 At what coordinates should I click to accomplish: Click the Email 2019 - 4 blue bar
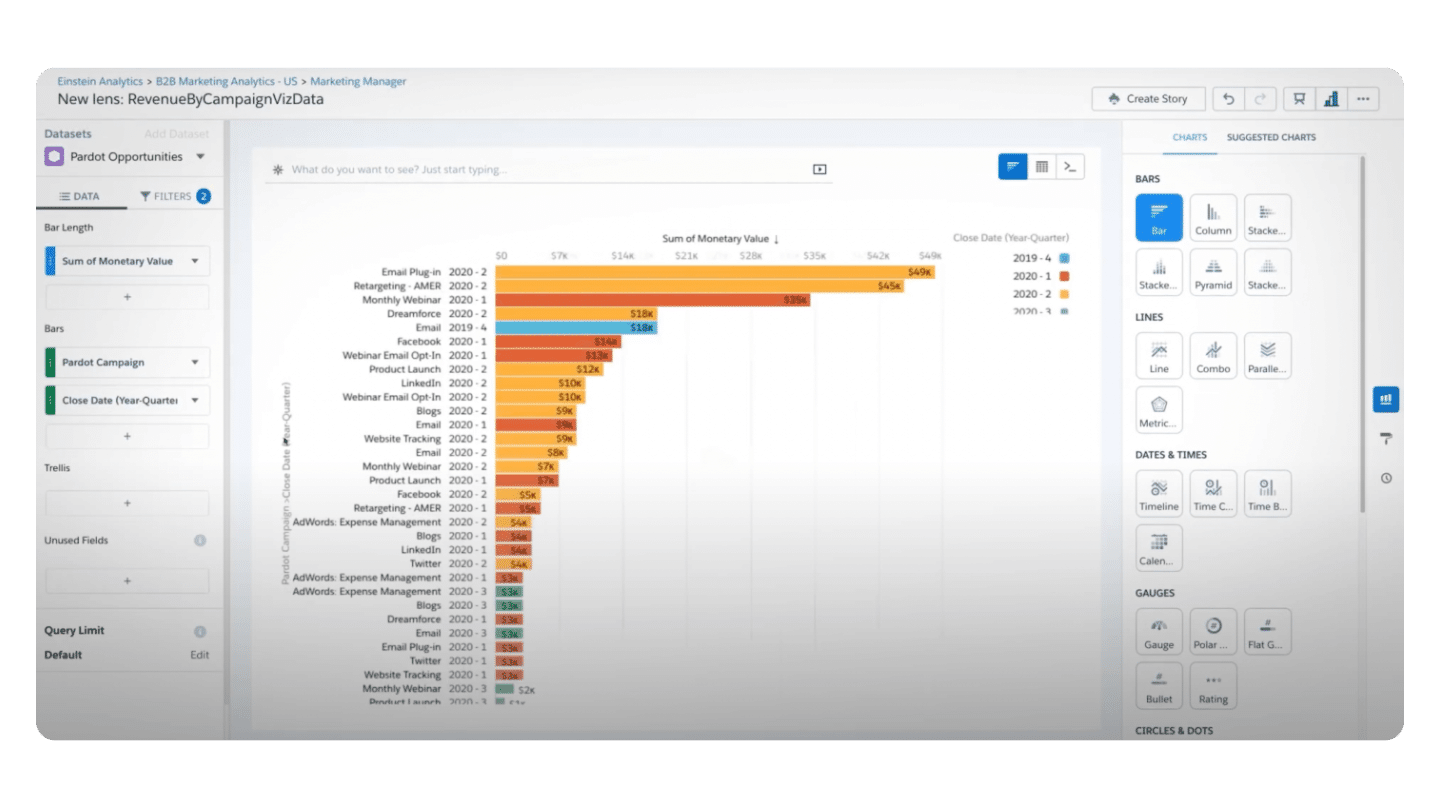(x=576, y=328)
